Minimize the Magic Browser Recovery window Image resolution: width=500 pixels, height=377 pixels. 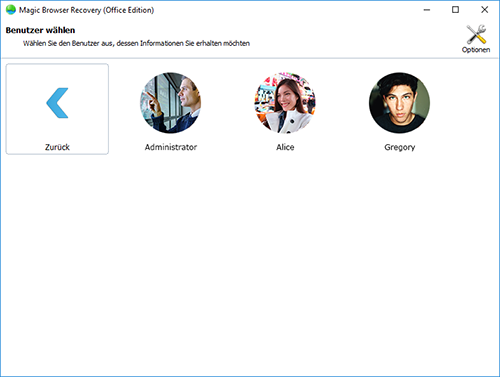tap(427, 10)
